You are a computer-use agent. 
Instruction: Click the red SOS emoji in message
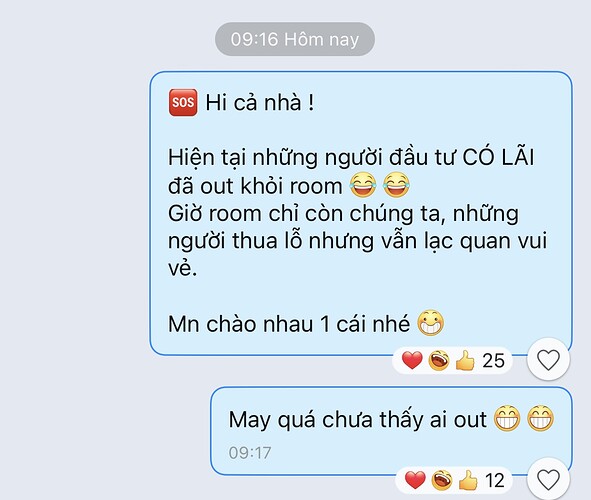(183, 102)
